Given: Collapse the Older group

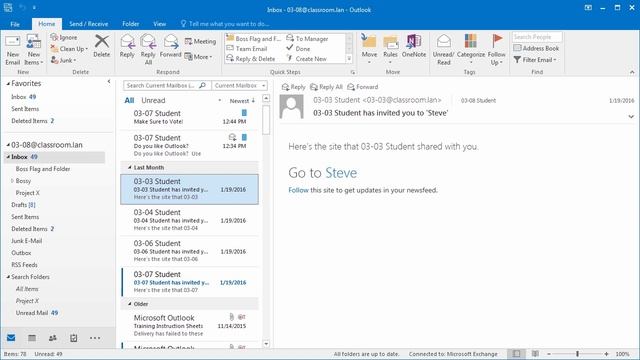Looking at the screenshot, I should coord(129,304).
